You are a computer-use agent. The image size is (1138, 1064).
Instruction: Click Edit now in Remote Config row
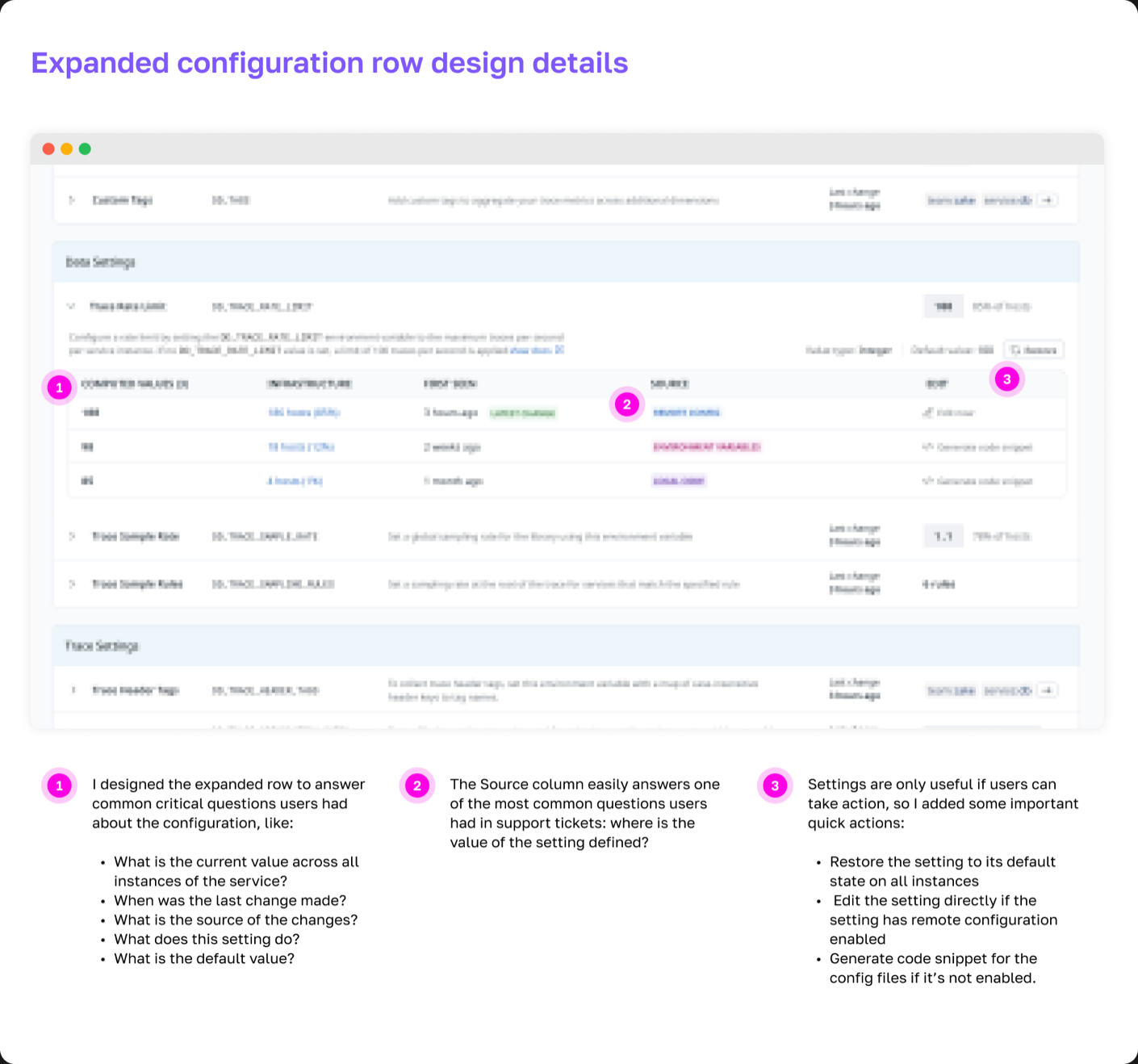949,413
